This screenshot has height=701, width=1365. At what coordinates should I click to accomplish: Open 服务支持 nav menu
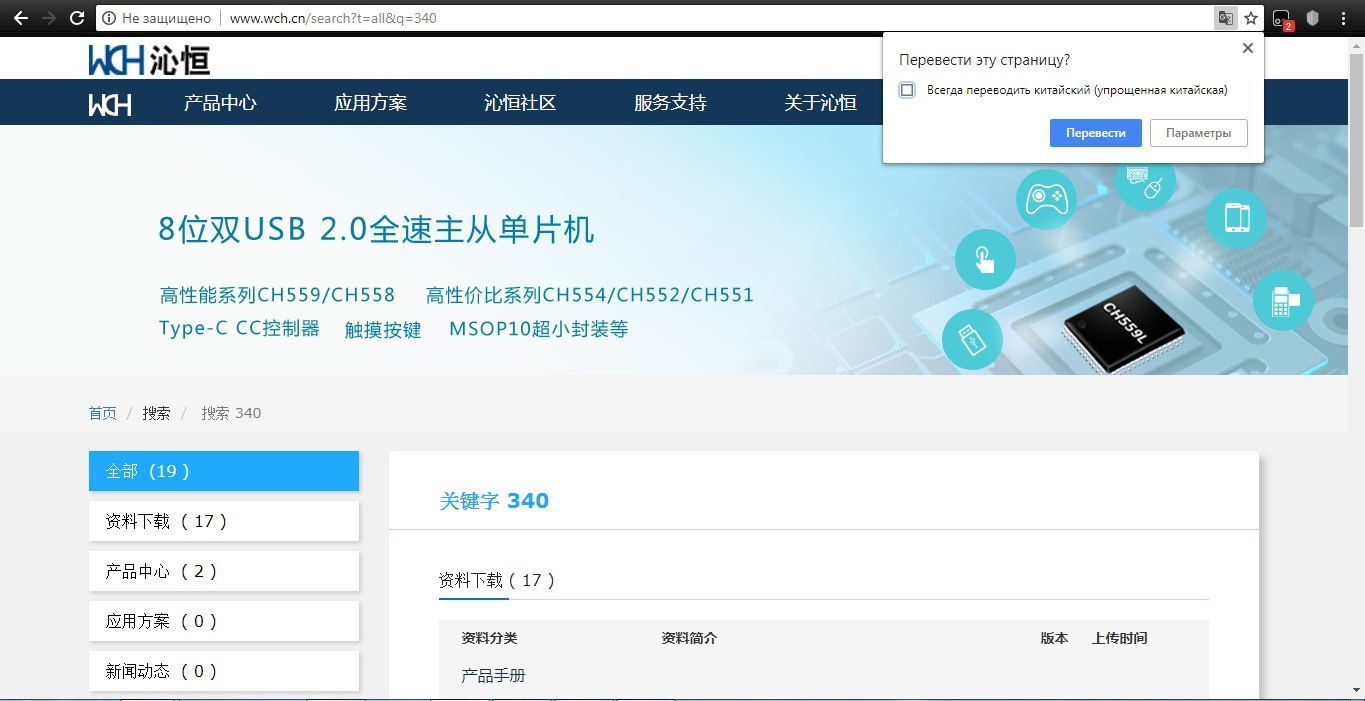click(x=670, y=103)
